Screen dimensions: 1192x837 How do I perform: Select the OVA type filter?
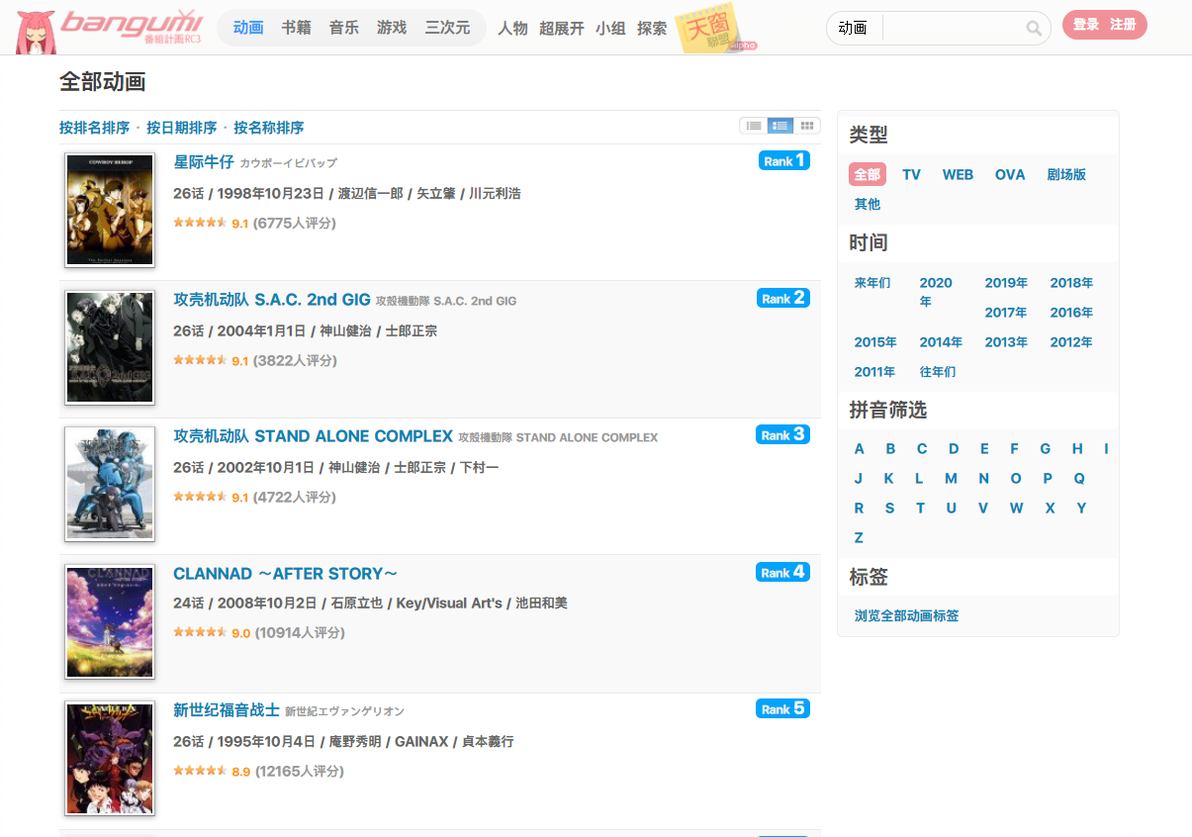point(1010,175)
